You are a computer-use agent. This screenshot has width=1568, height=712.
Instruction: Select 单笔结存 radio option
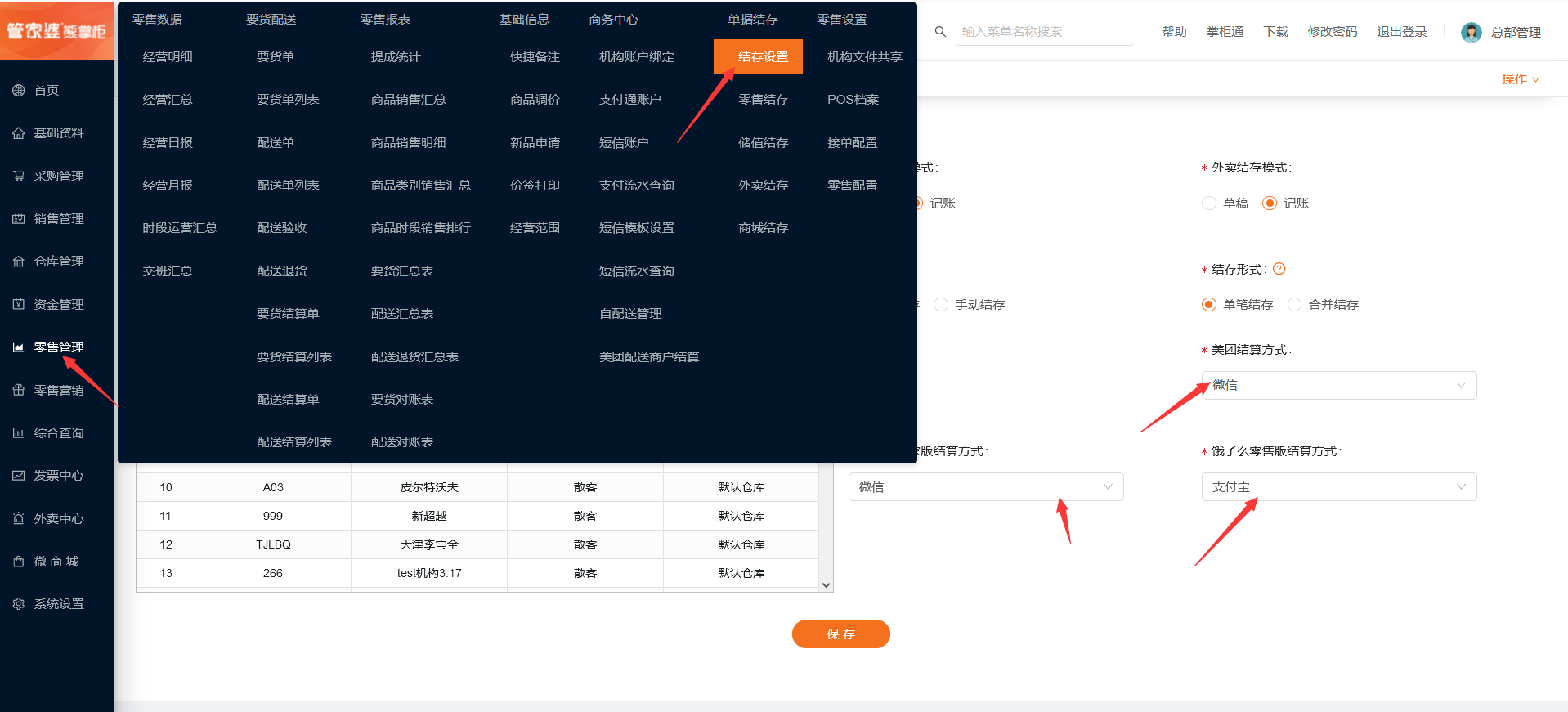pyautogui.click(x=1209, y=304)
